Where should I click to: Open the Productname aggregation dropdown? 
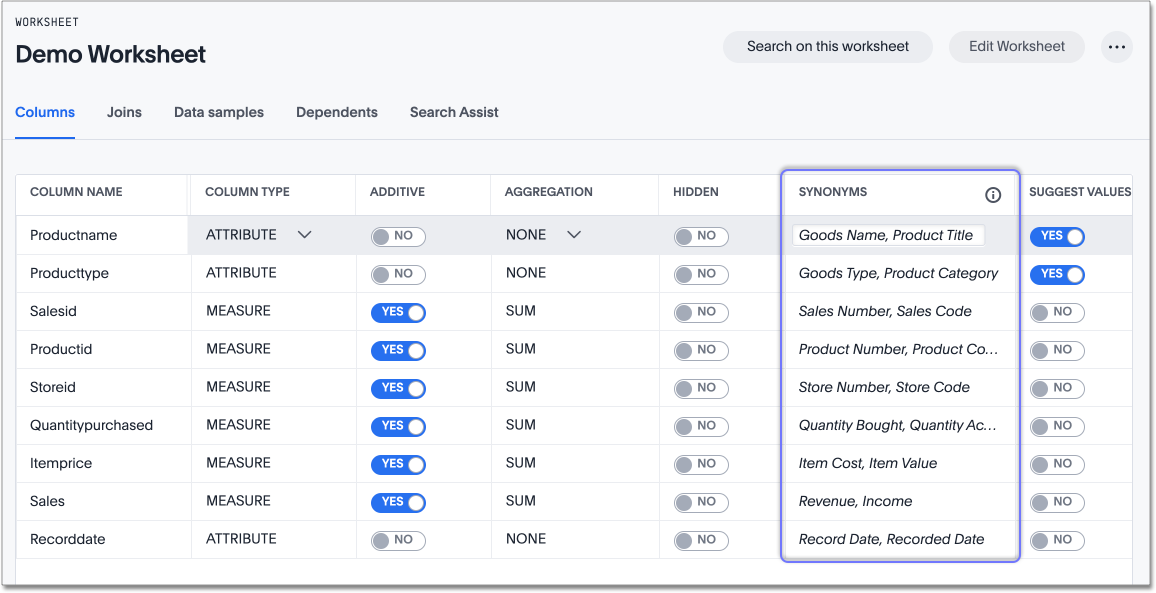tap(573, 235)
